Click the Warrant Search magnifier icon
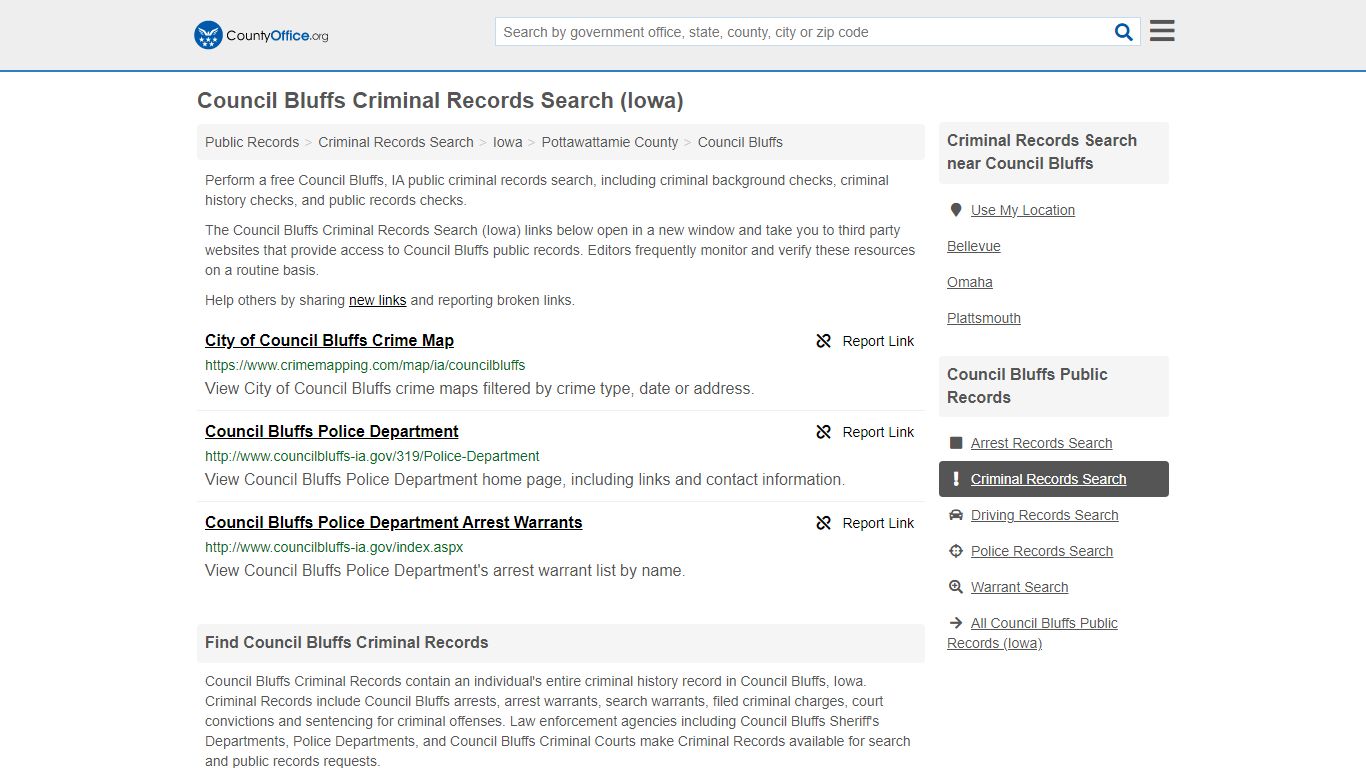 coord(956,587)
